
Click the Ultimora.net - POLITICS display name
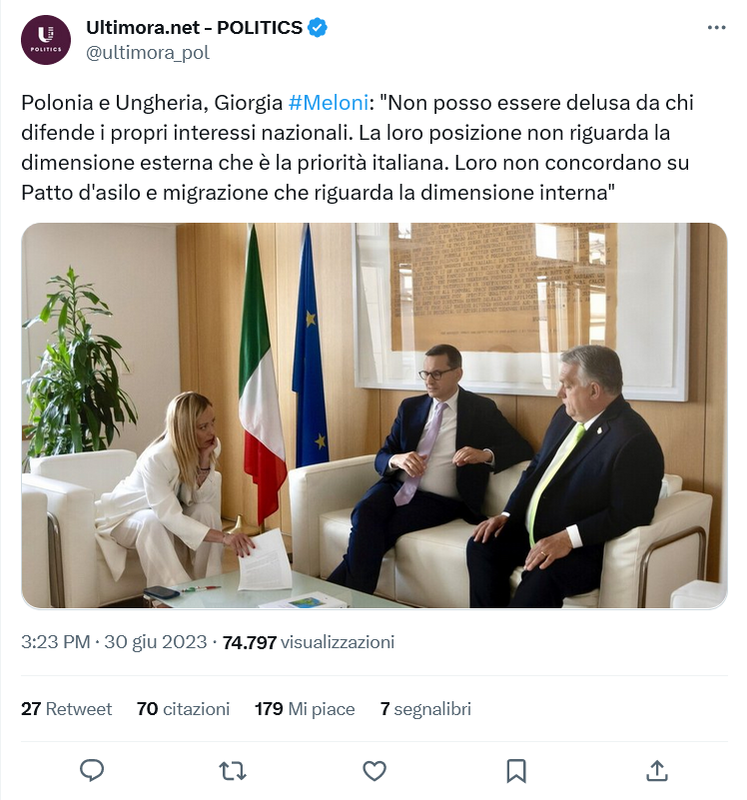point(194,28)
